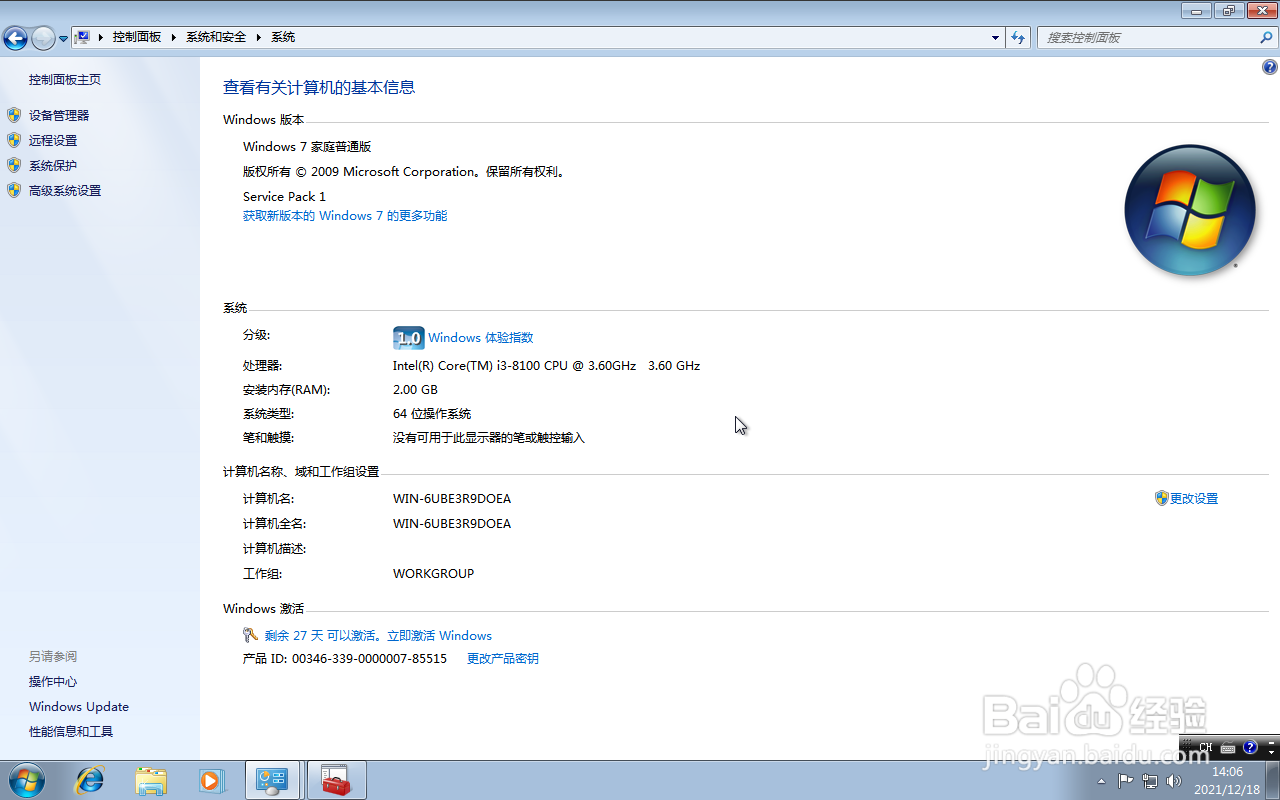
Task: Open the address bar history dropdown
Action: 995,37
